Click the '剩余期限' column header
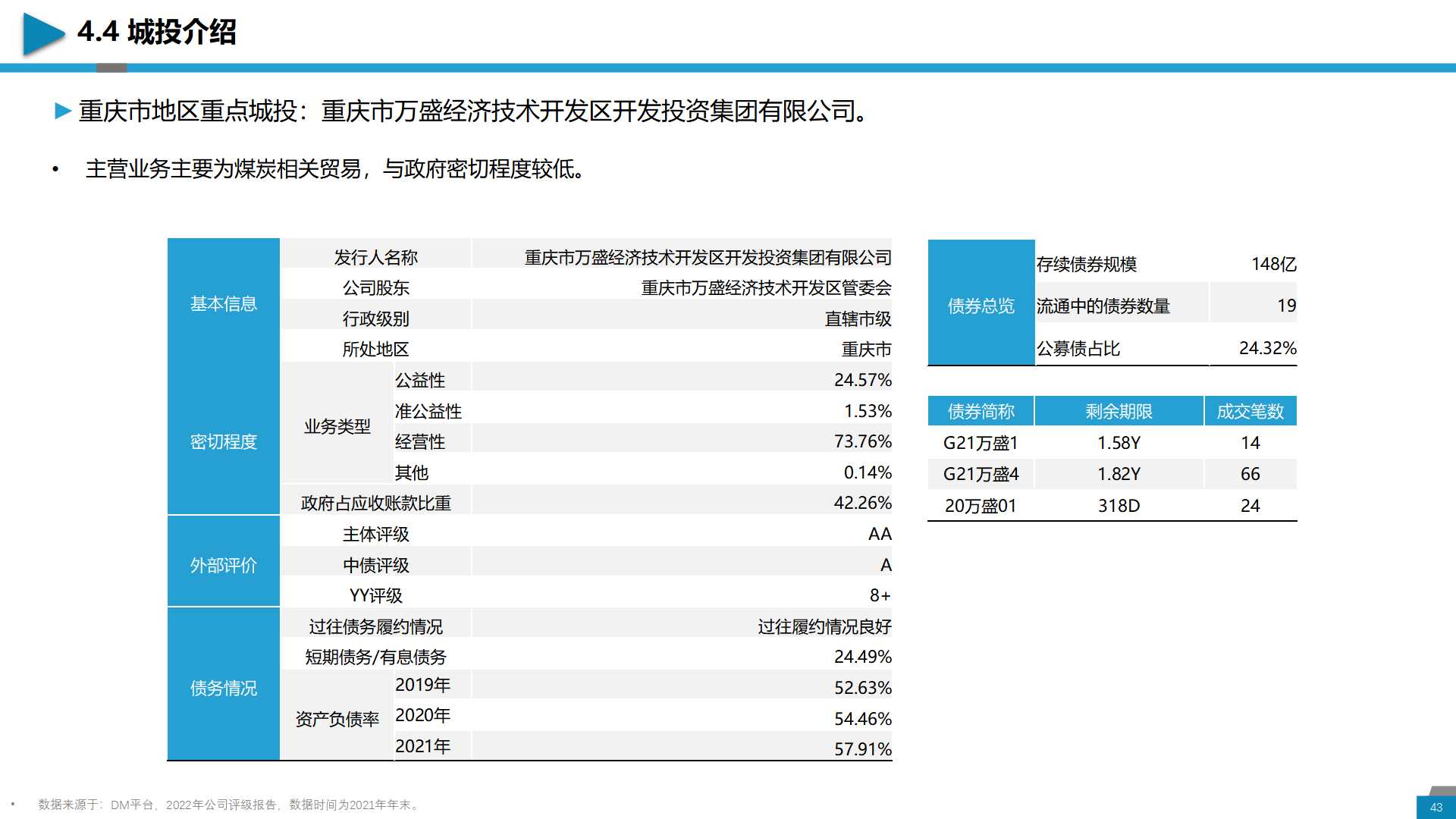 point(1119,411)
